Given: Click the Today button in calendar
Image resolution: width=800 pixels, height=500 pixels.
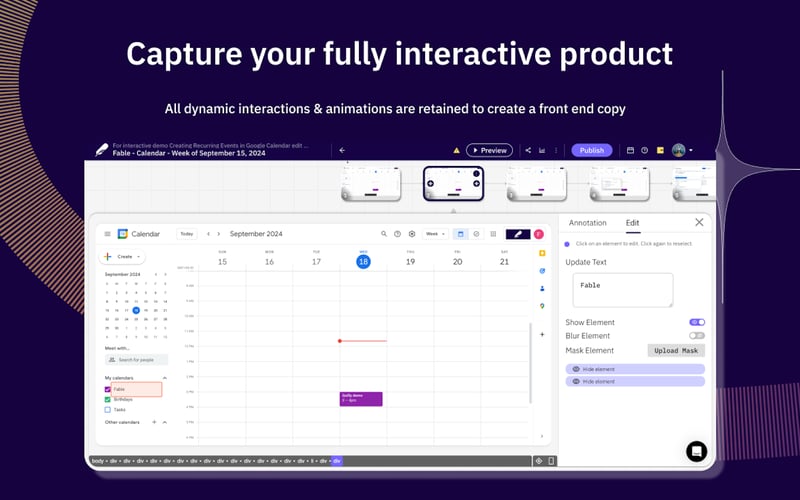Looking at the screenshot, I should click(x=187, y=234).
